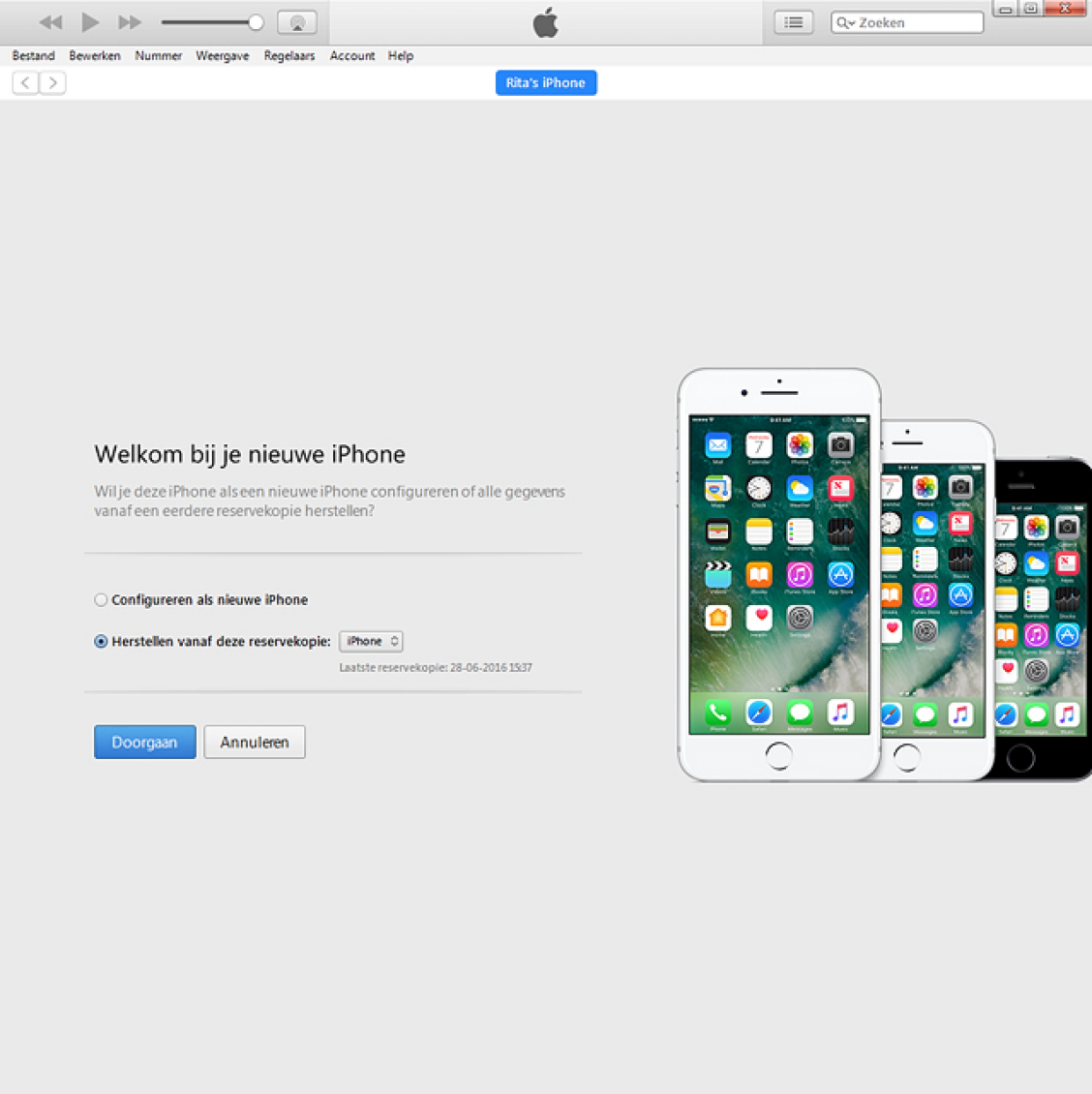Viewport: 1092px width, 1094px height.
Task: Open the list view button
Action: pos(794,22)
